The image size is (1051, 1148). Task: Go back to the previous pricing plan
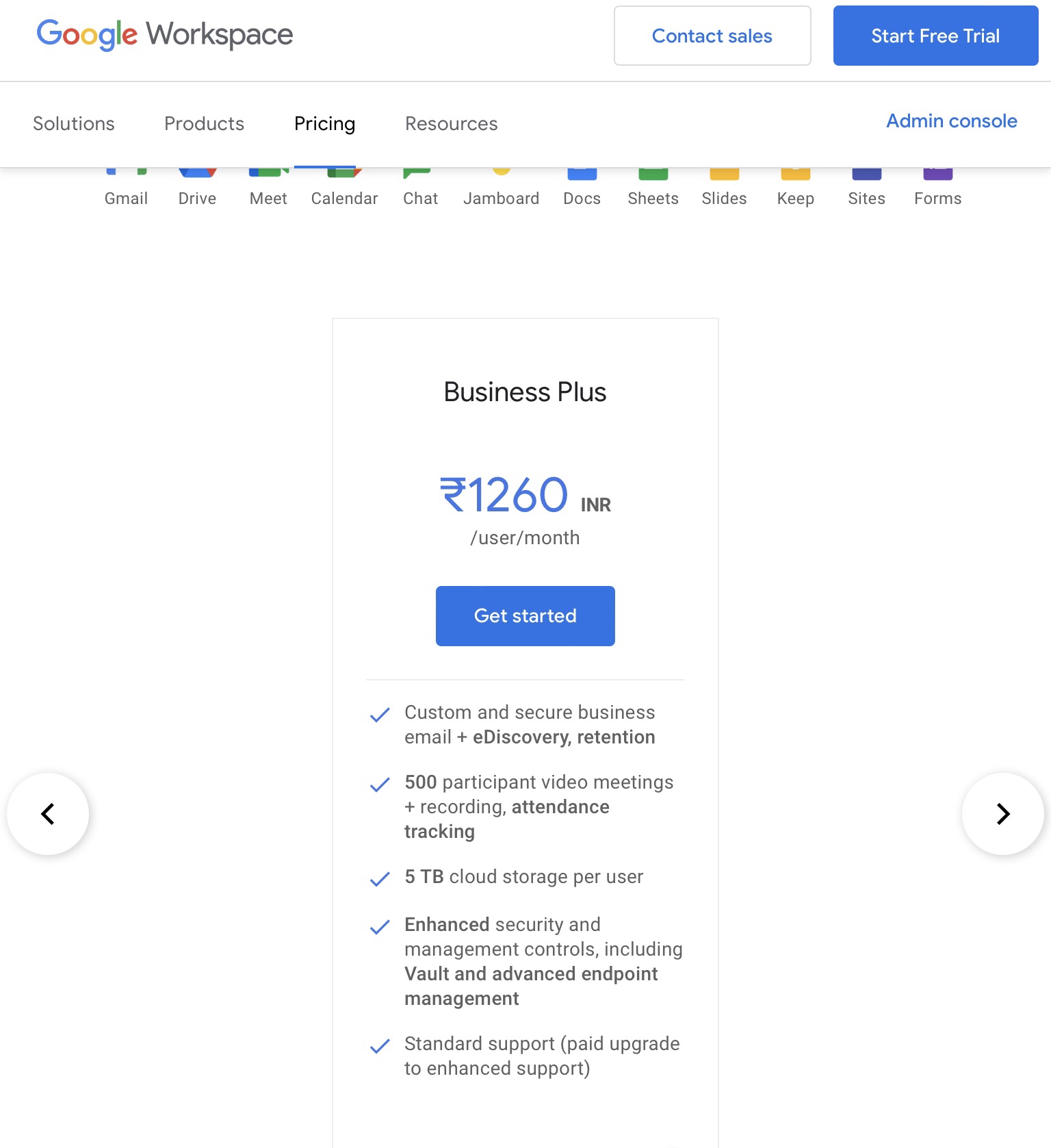[49, 814]
